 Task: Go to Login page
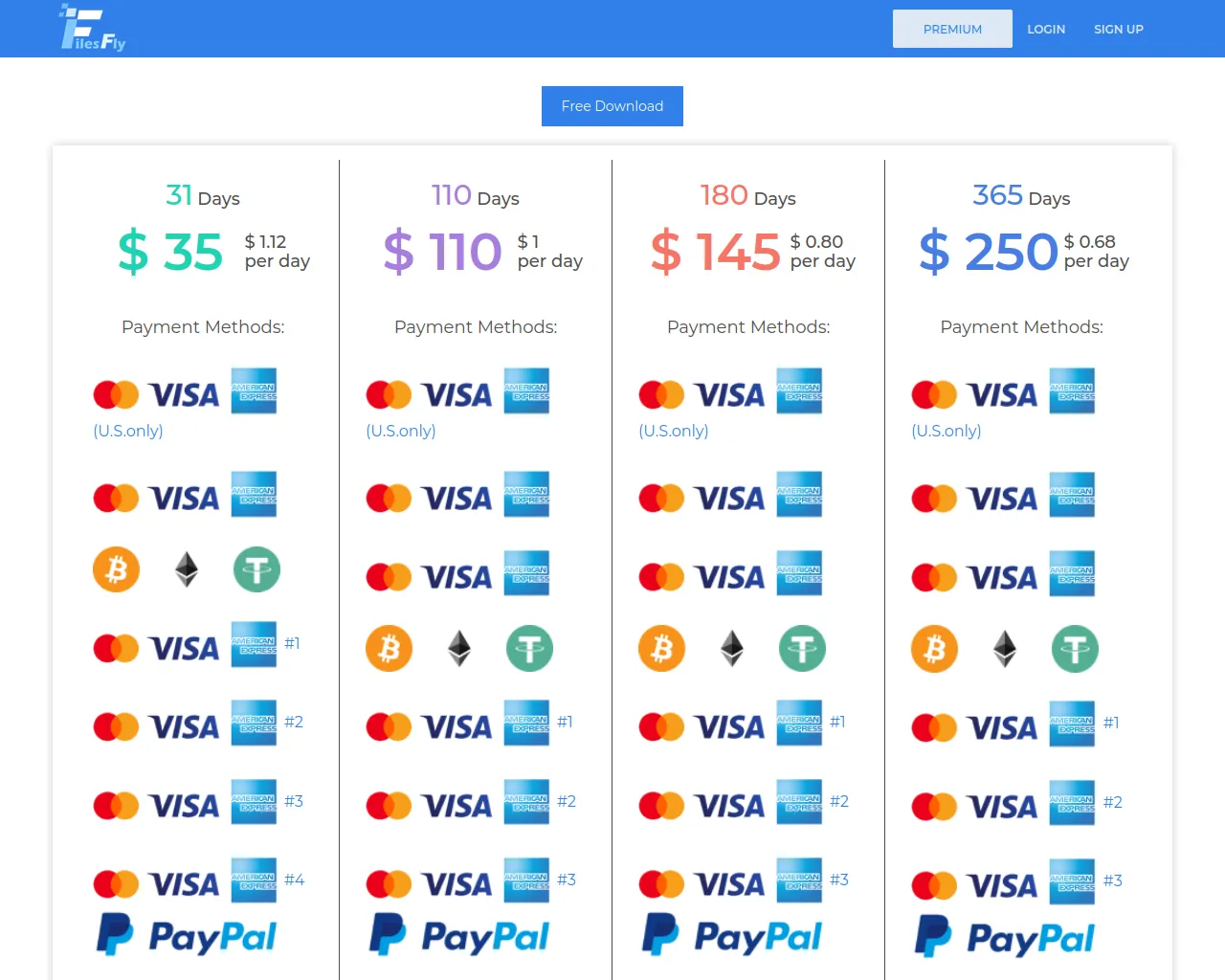click(1046, 29)
